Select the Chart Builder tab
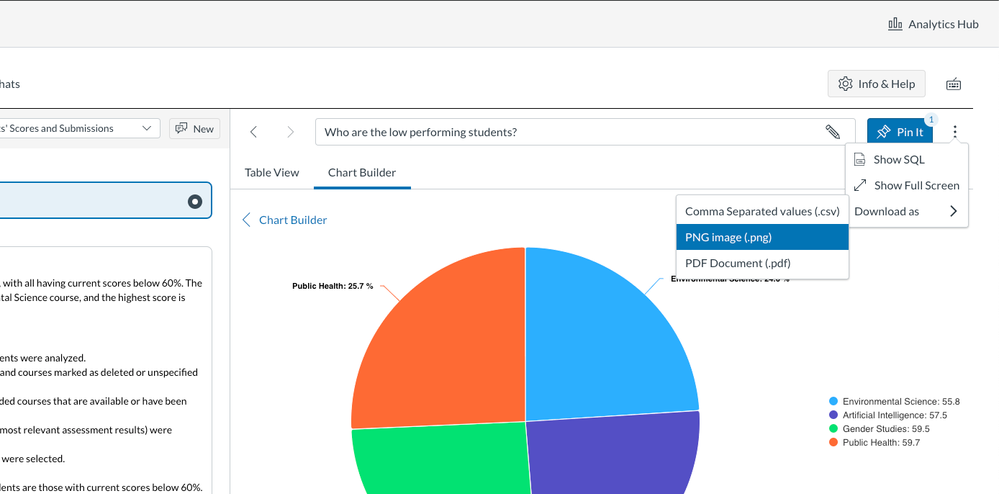This screenshot has height=494, width=999. pos(362,172)
